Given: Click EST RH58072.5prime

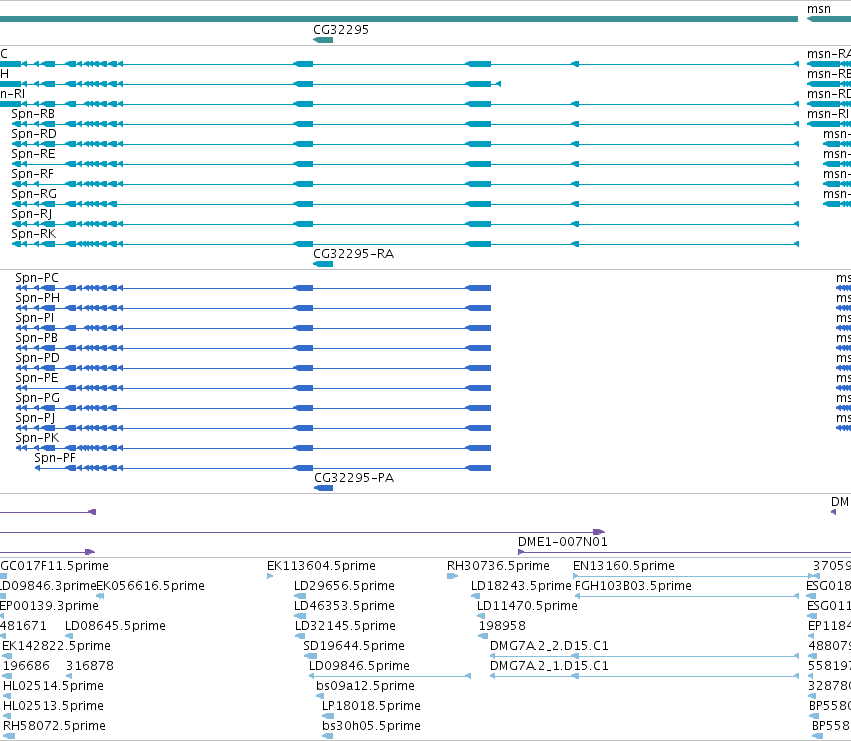Looking at the screenshot, I should coord(54,726).
